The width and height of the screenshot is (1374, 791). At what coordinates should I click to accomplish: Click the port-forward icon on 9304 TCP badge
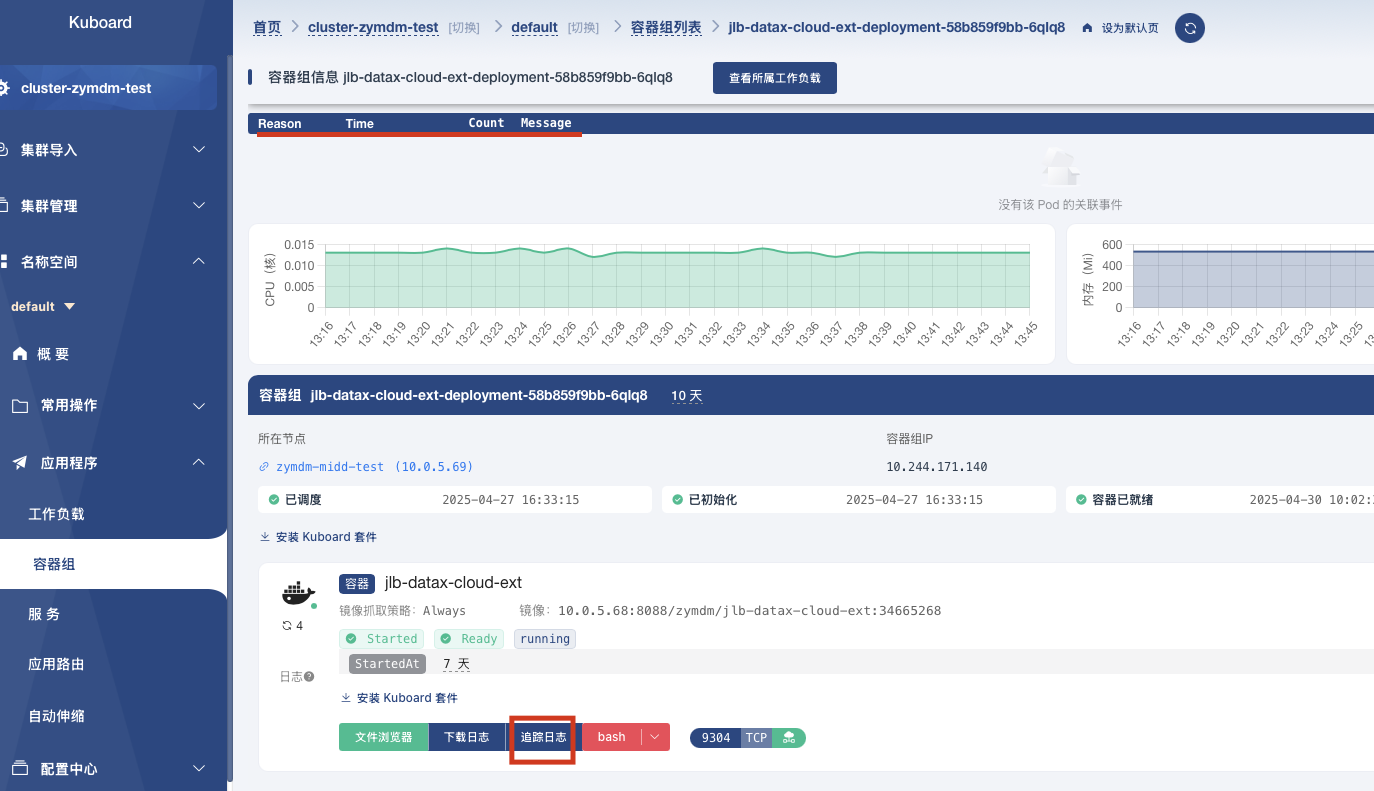789,738
